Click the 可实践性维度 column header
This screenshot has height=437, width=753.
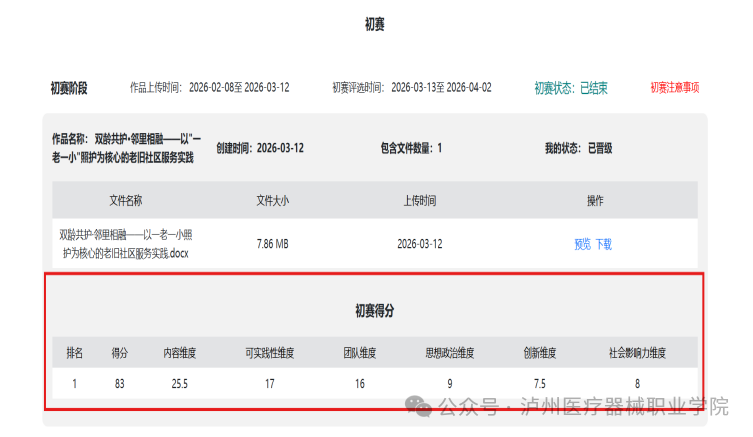(269, 353)
